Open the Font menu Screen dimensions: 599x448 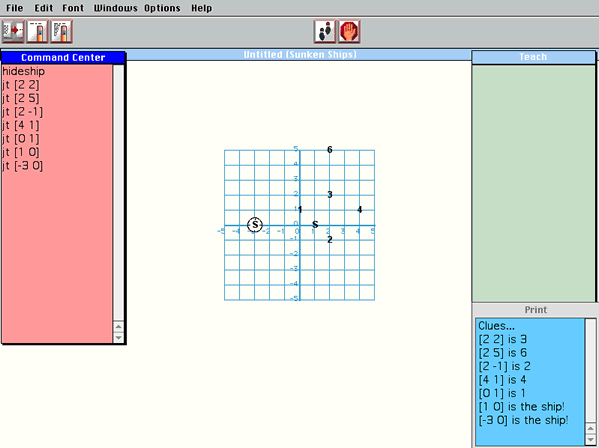pyautogui.click(x=73, y=8)
